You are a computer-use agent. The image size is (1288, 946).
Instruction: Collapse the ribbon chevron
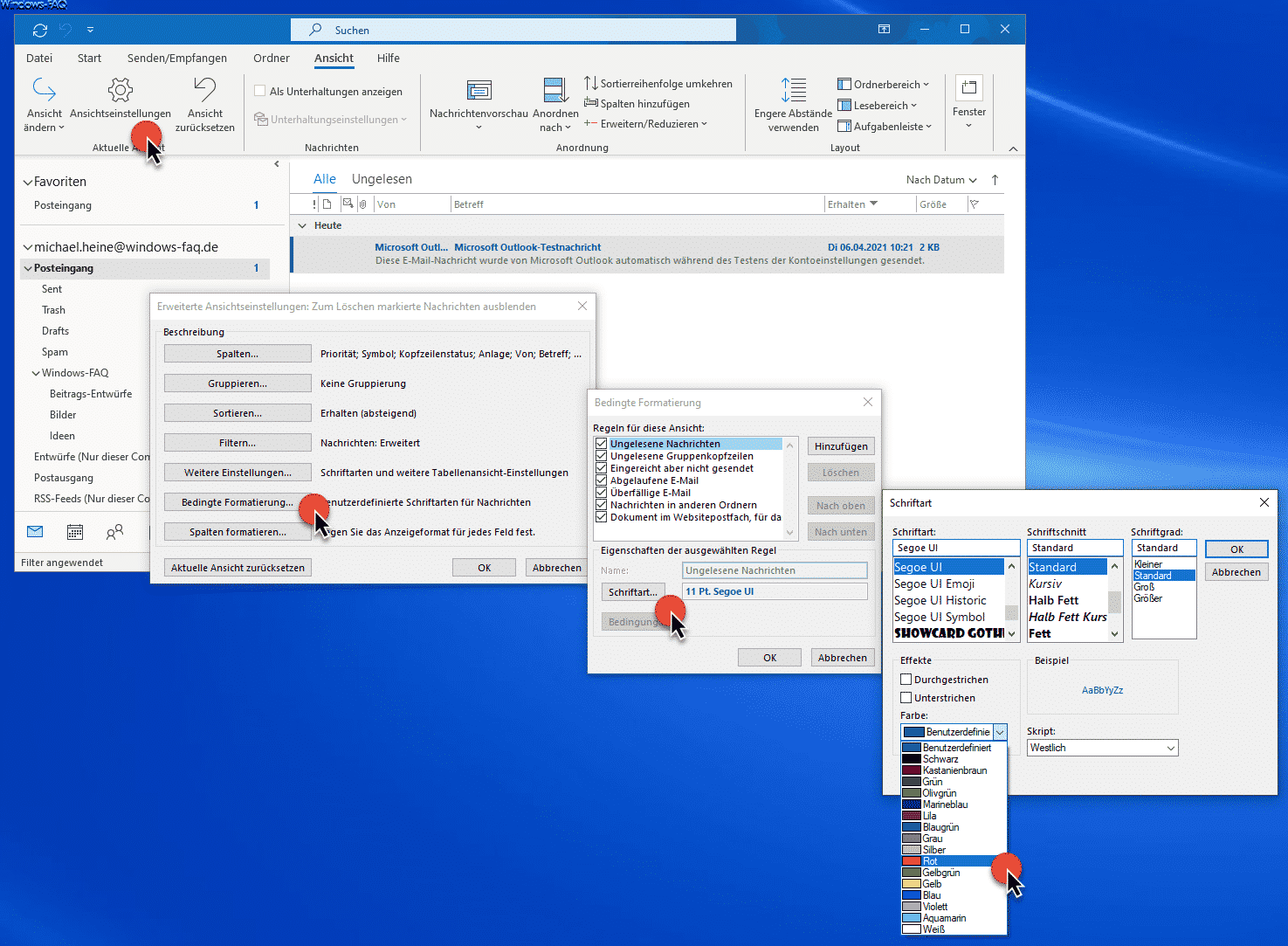(x=1013, y=149)
